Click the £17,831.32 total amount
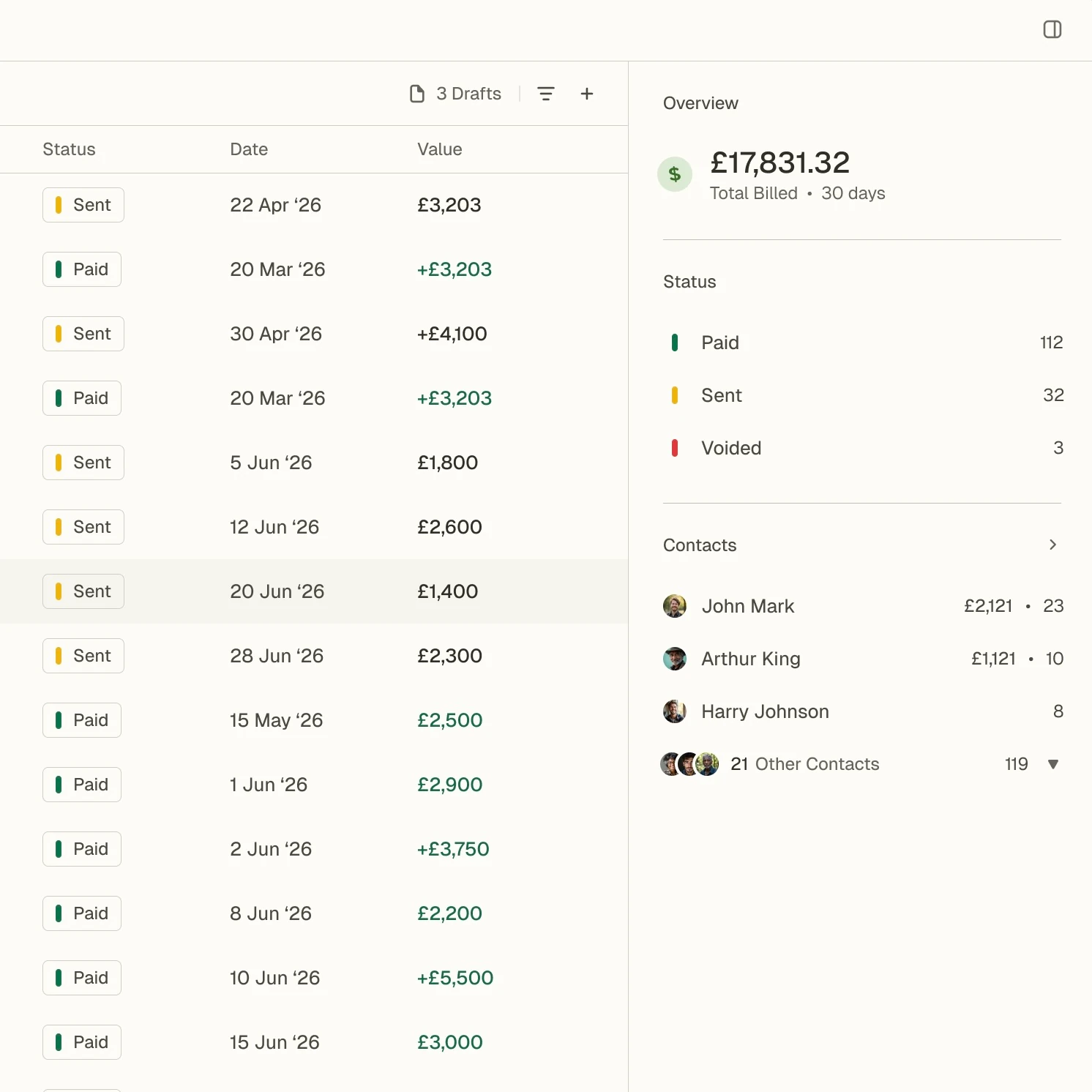 click(x=780, y=162)
